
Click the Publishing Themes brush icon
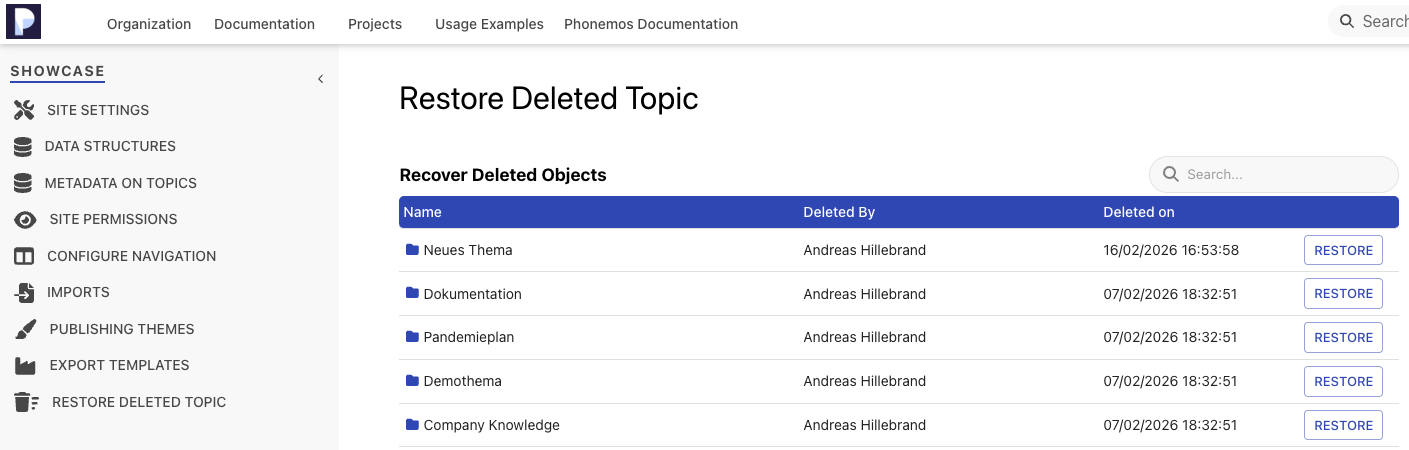click(26, 329)
